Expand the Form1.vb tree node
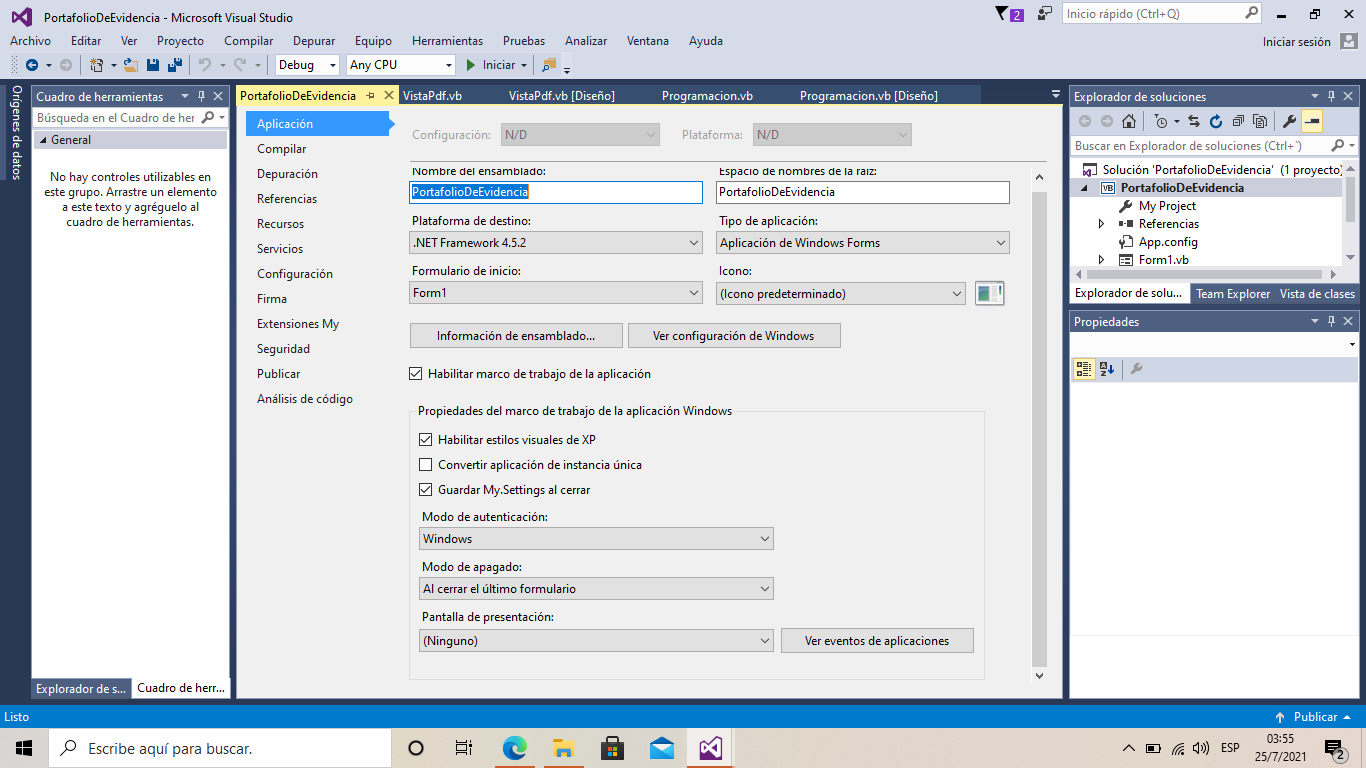The height and width of the screenshot is (768, 1366). click(1102, 260)
